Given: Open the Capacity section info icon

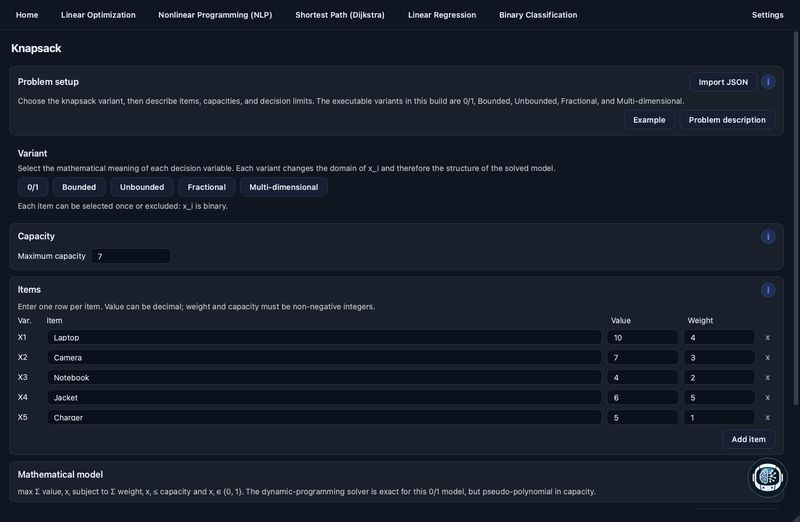Looking at the screenshot, I should point(768,236).
